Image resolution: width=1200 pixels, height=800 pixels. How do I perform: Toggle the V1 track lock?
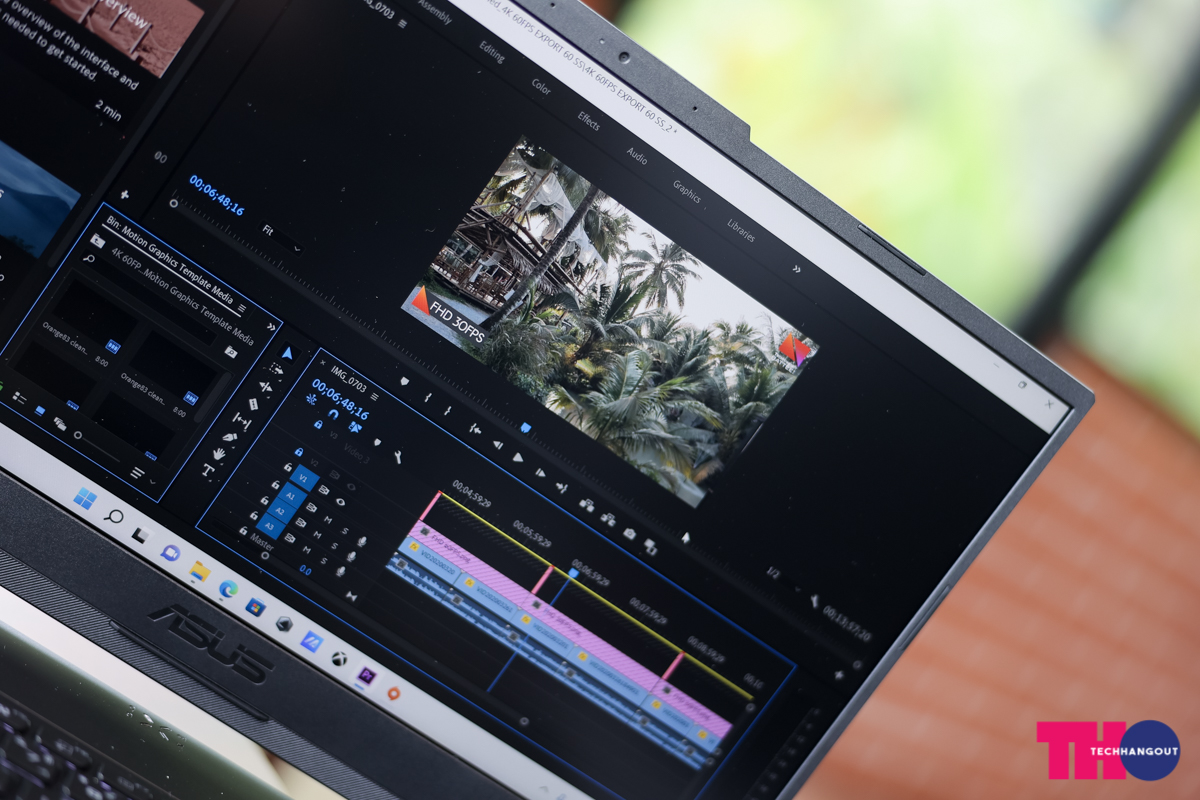tap(288, 467)
